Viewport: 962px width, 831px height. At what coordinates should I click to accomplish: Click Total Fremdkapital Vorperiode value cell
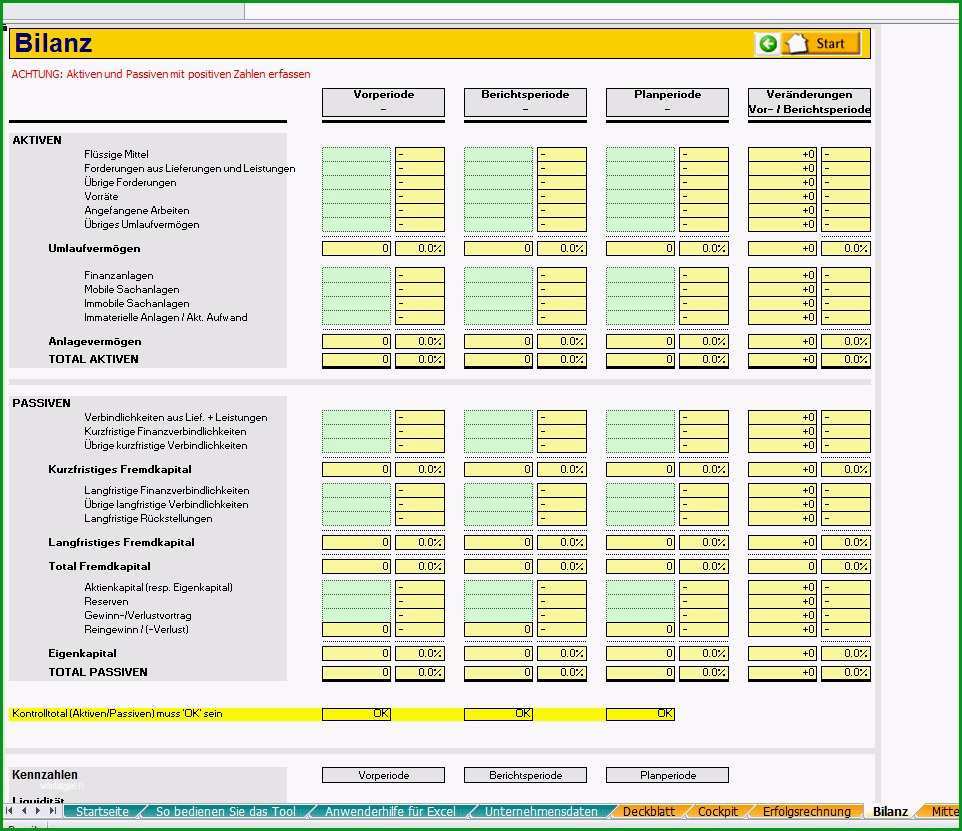pyautogui.click(x=356, y=566)
